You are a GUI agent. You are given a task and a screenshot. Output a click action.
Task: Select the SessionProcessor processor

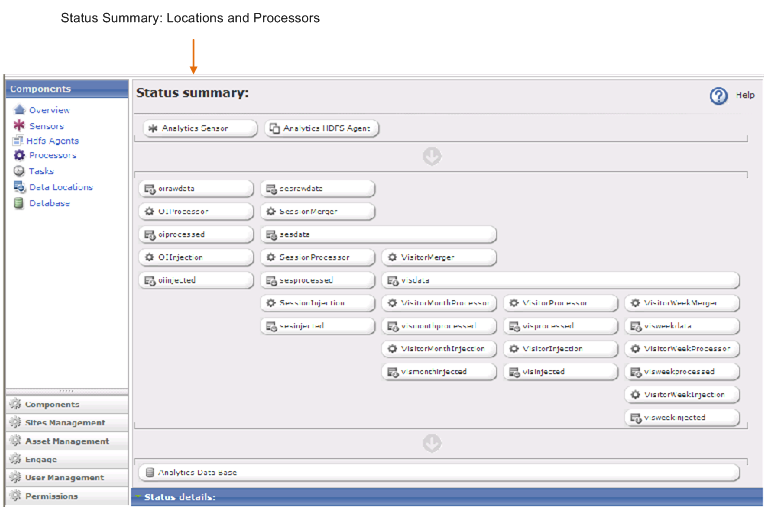[318, 257]
